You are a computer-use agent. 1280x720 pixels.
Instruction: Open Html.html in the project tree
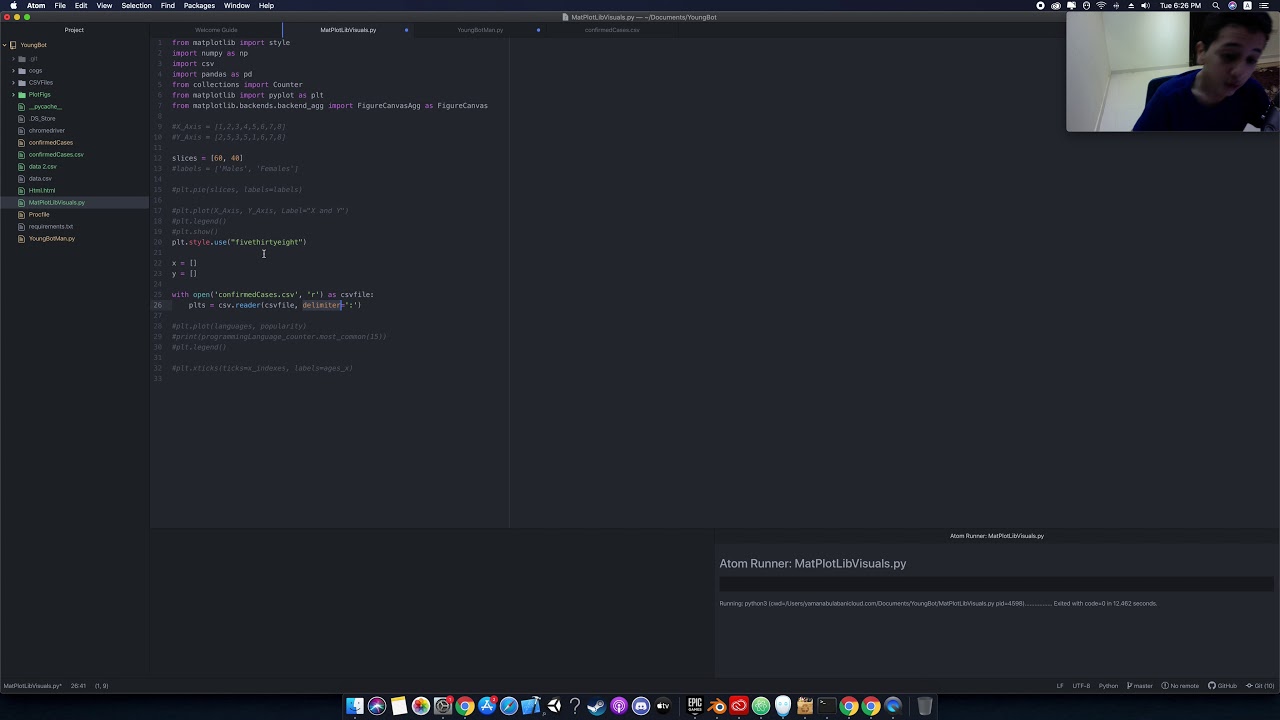coord(42,190)
